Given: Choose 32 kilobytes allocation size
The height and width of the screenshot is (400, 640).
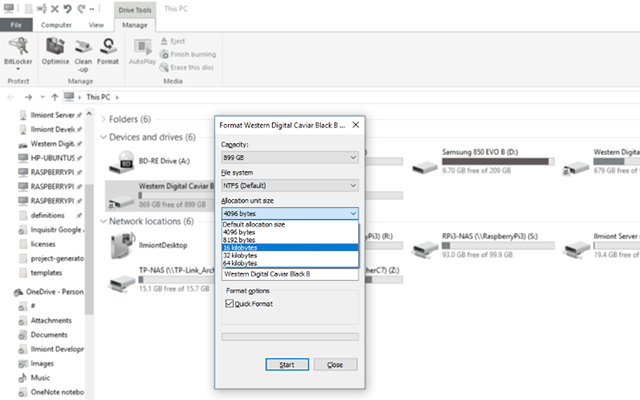Looking at the screenshot, I should 290,256.
